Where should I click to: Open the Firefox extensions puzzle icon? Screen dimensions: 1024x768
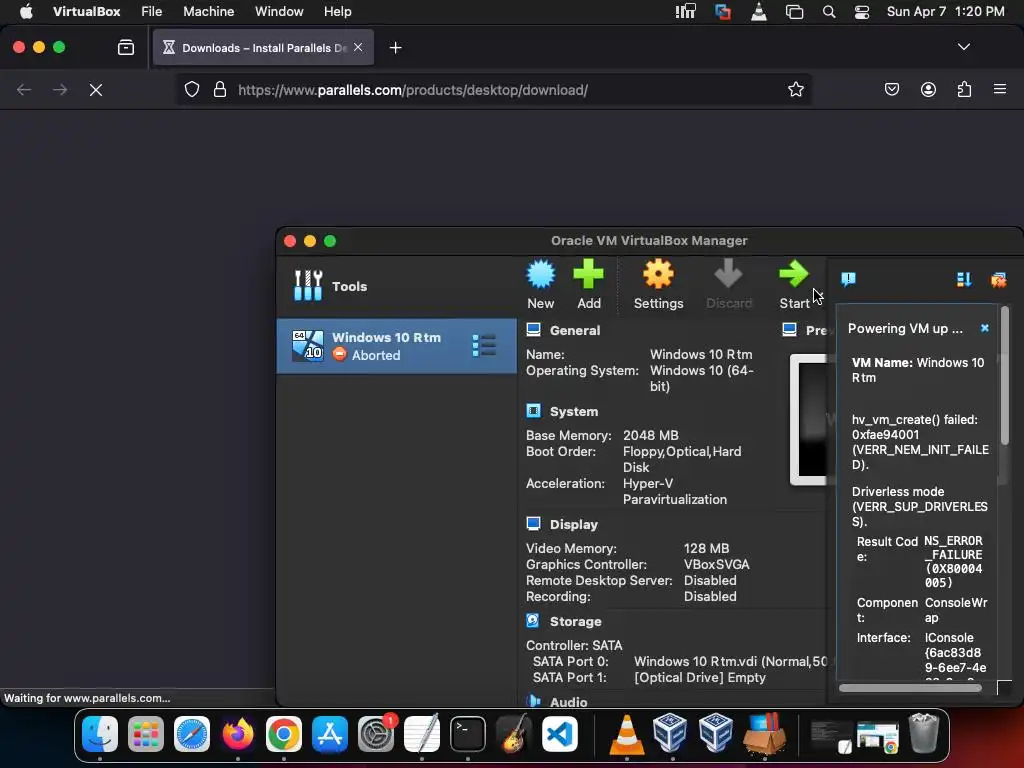(x=964, y=89)
